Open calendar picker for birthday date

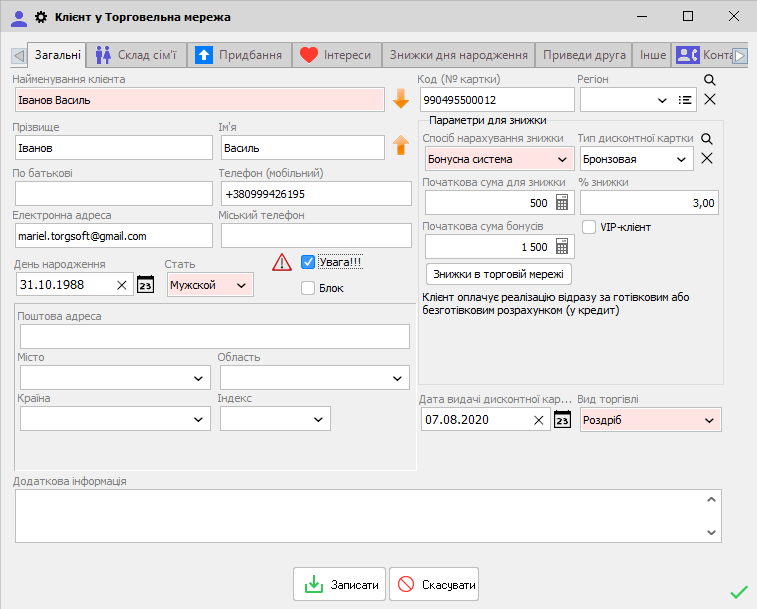(145, 286)
